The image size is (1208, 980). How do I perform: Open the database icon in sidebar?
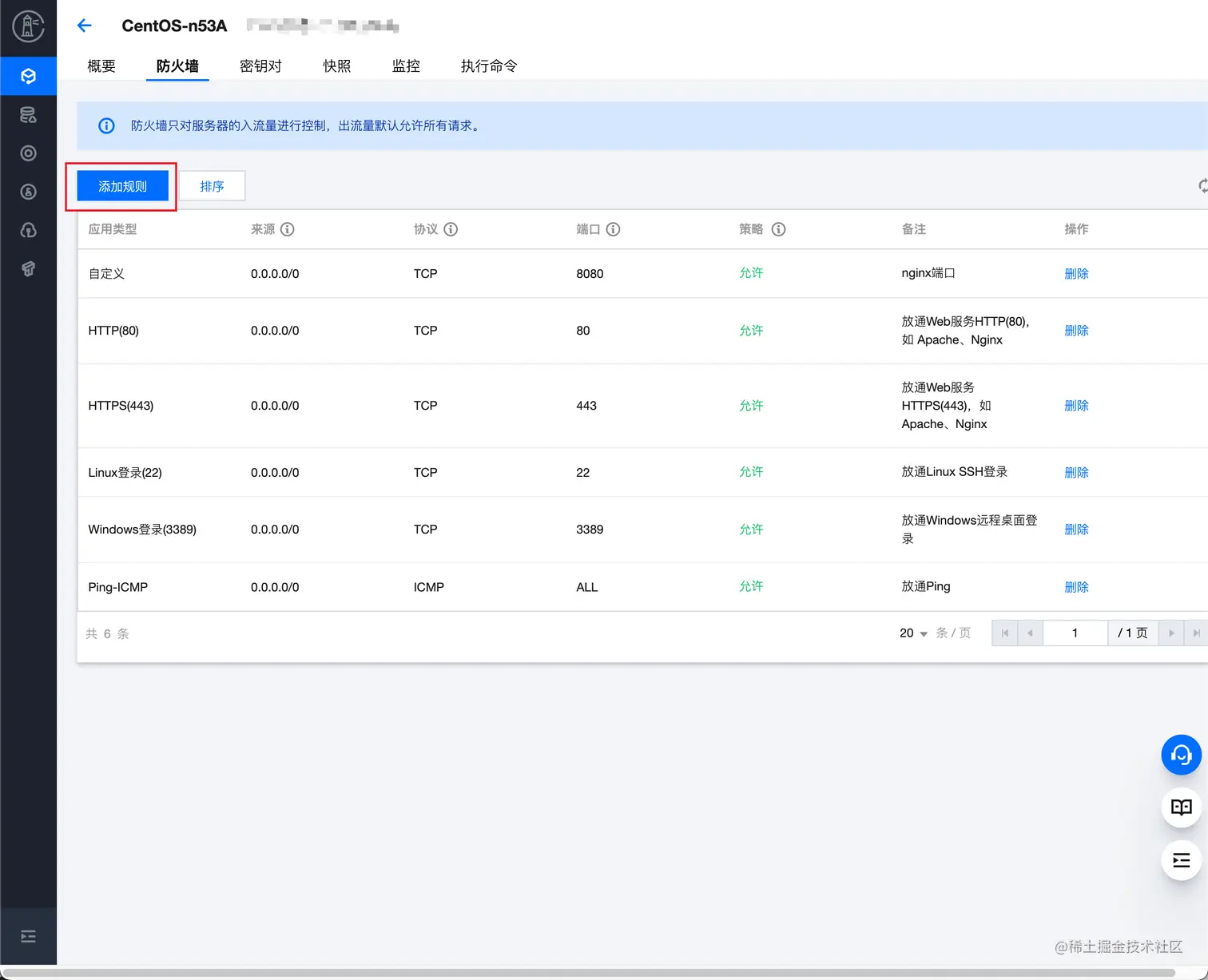click(x=28, y=115)
